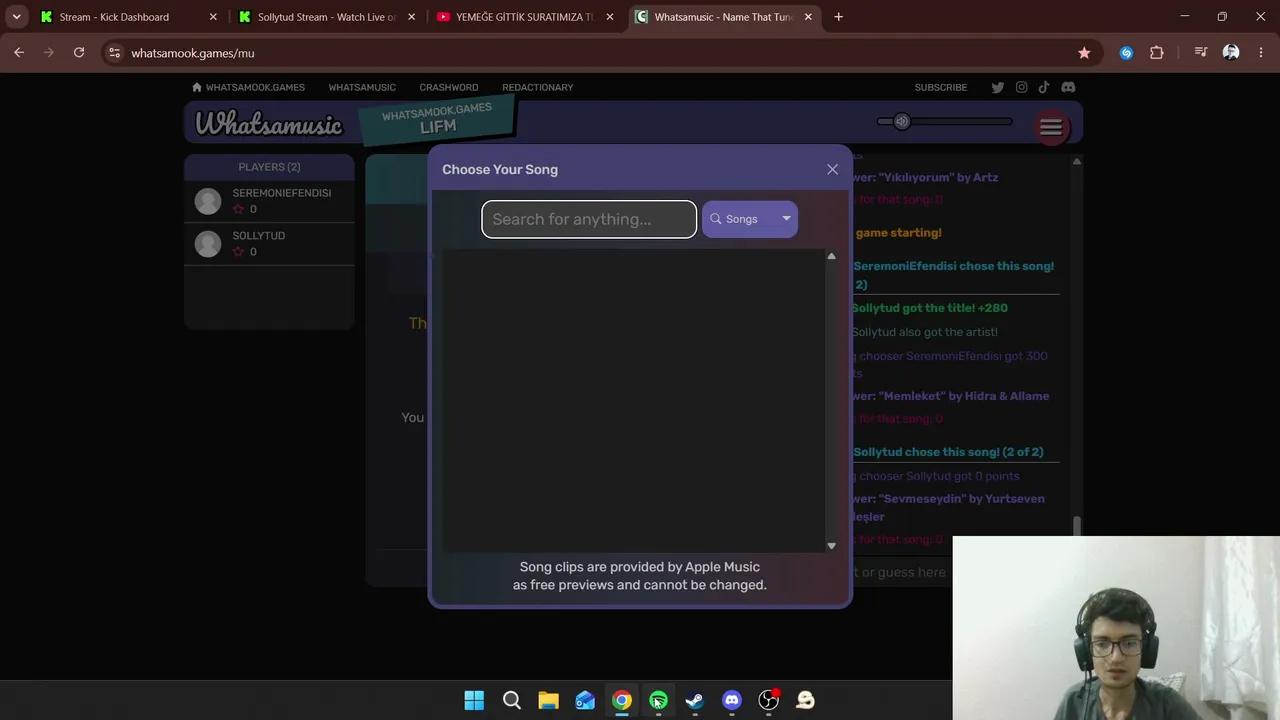Screen dimensions: 1280x720
Task: Close the Whatsamusic browser tab
Action: 808,17
